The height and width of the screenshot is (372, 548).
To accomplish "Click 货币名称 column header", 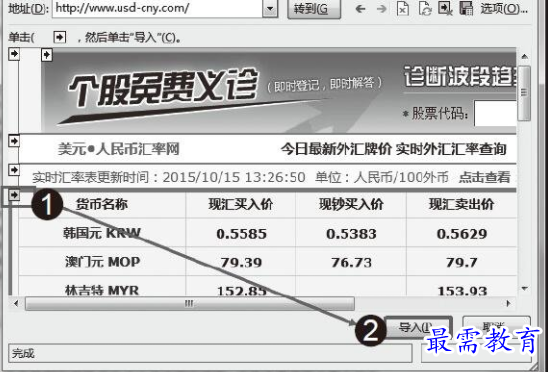I will coord(102,204).
